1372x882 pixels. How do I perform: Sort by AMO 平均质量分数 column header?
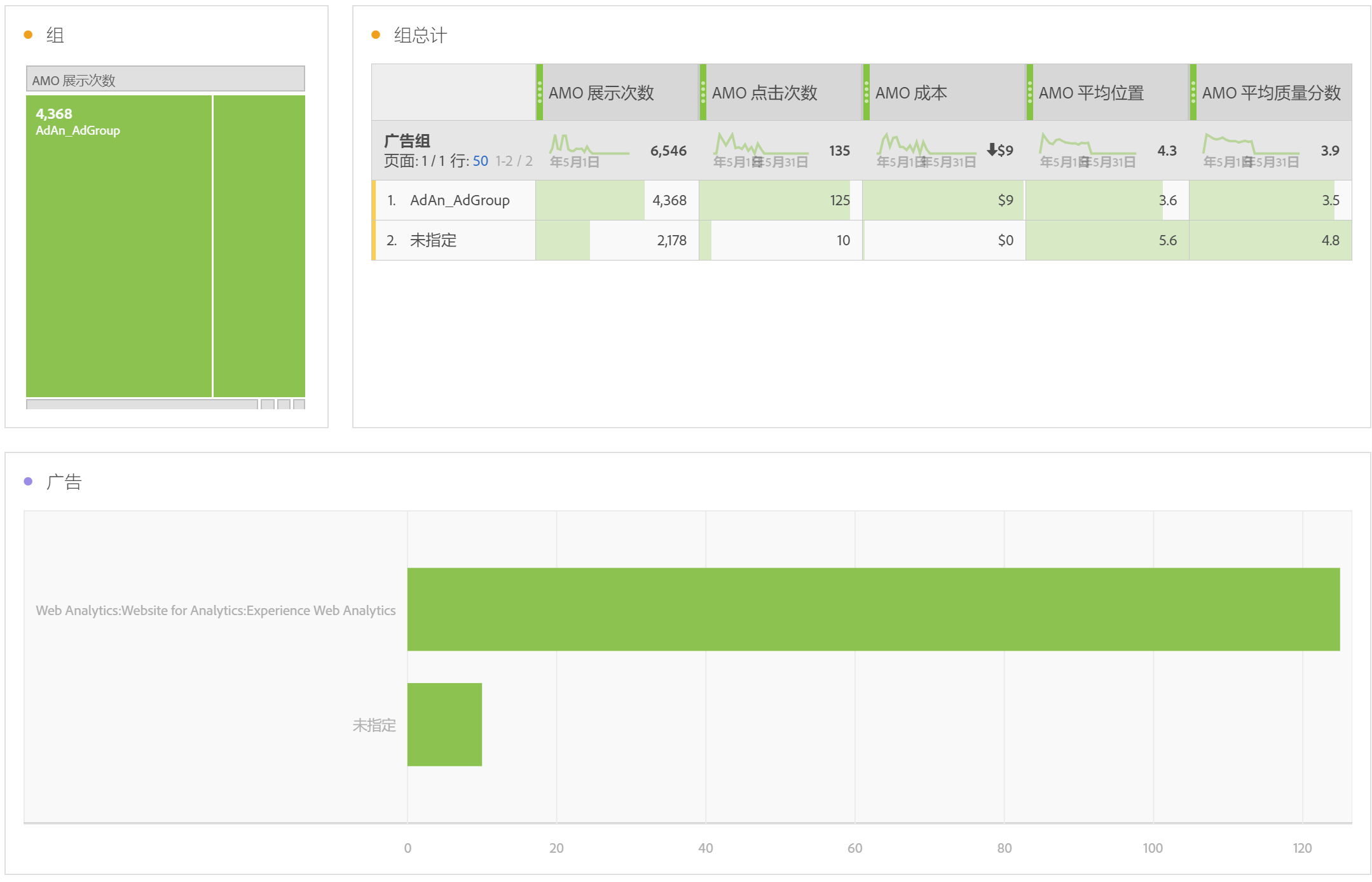pyautogui.click(x=1271, y=93)
